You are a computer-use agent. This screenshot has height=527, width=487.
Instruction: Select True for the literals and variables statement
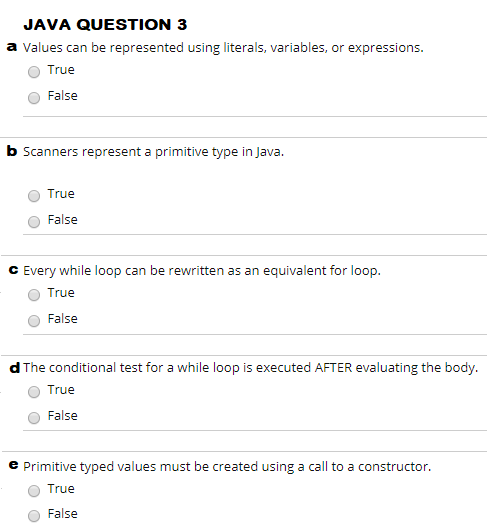[34, 72]
